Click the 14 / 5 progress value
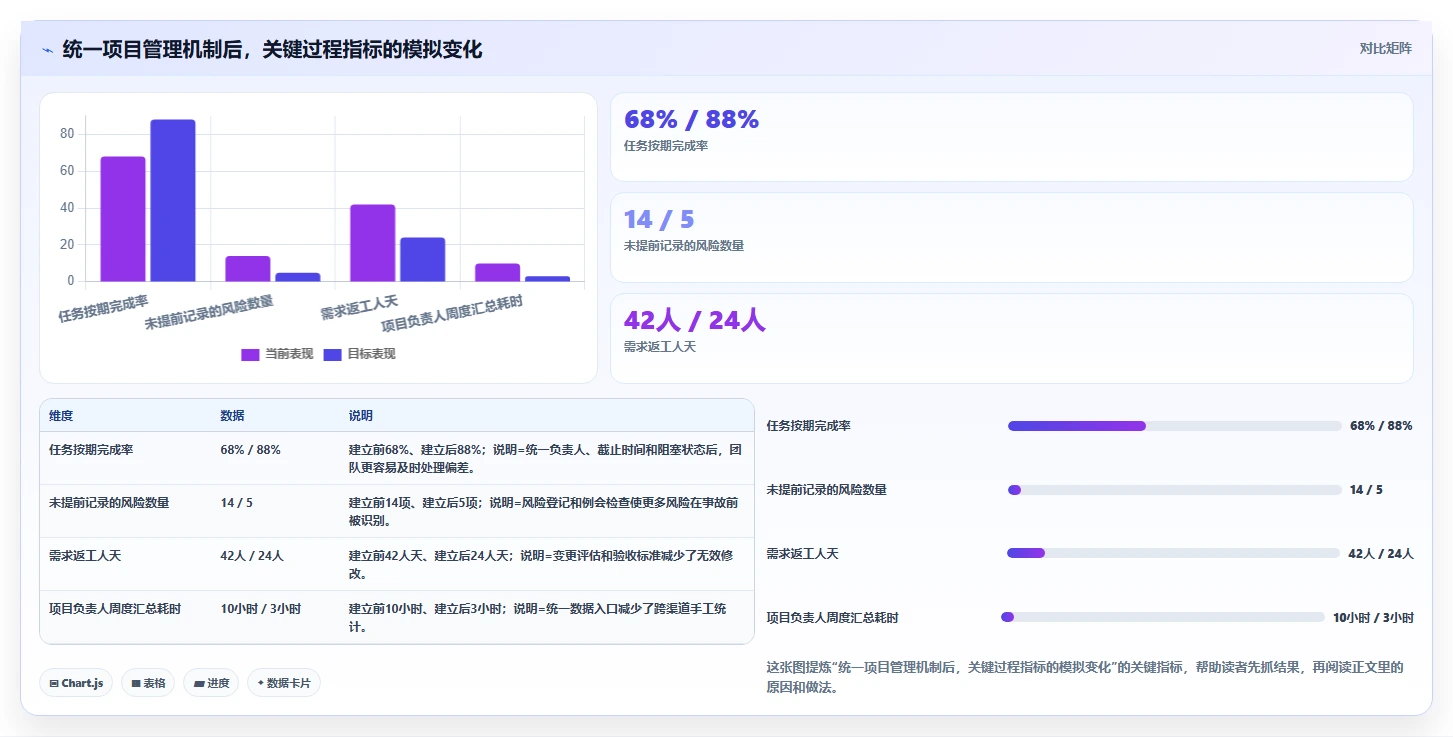This screenshot has height=737, width=1453. click(1366, 490)
